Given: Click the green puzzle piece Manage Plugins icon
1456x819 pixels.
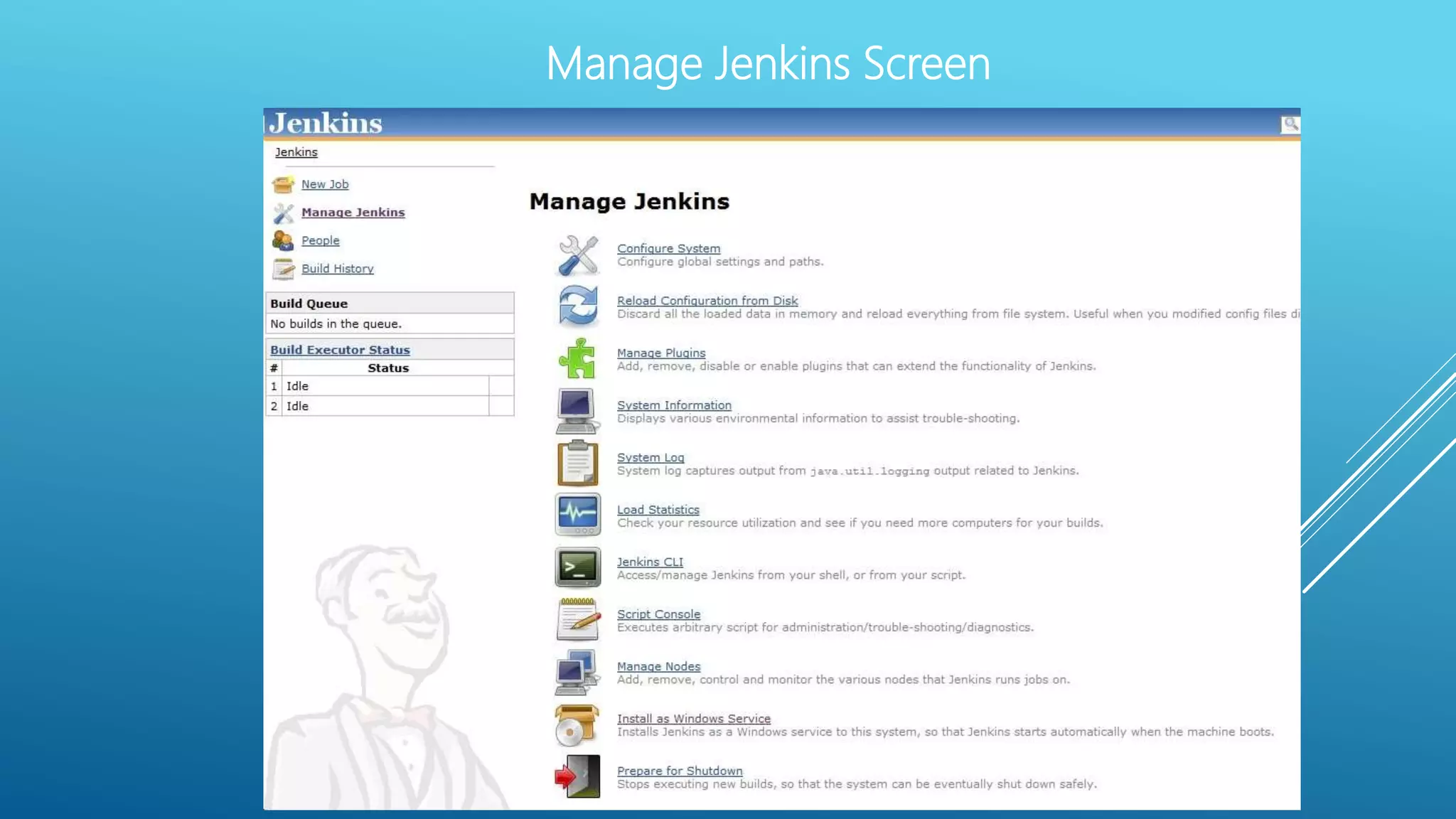Looking at the screenshot, I should pyautogui.click(x=577, y=358).
